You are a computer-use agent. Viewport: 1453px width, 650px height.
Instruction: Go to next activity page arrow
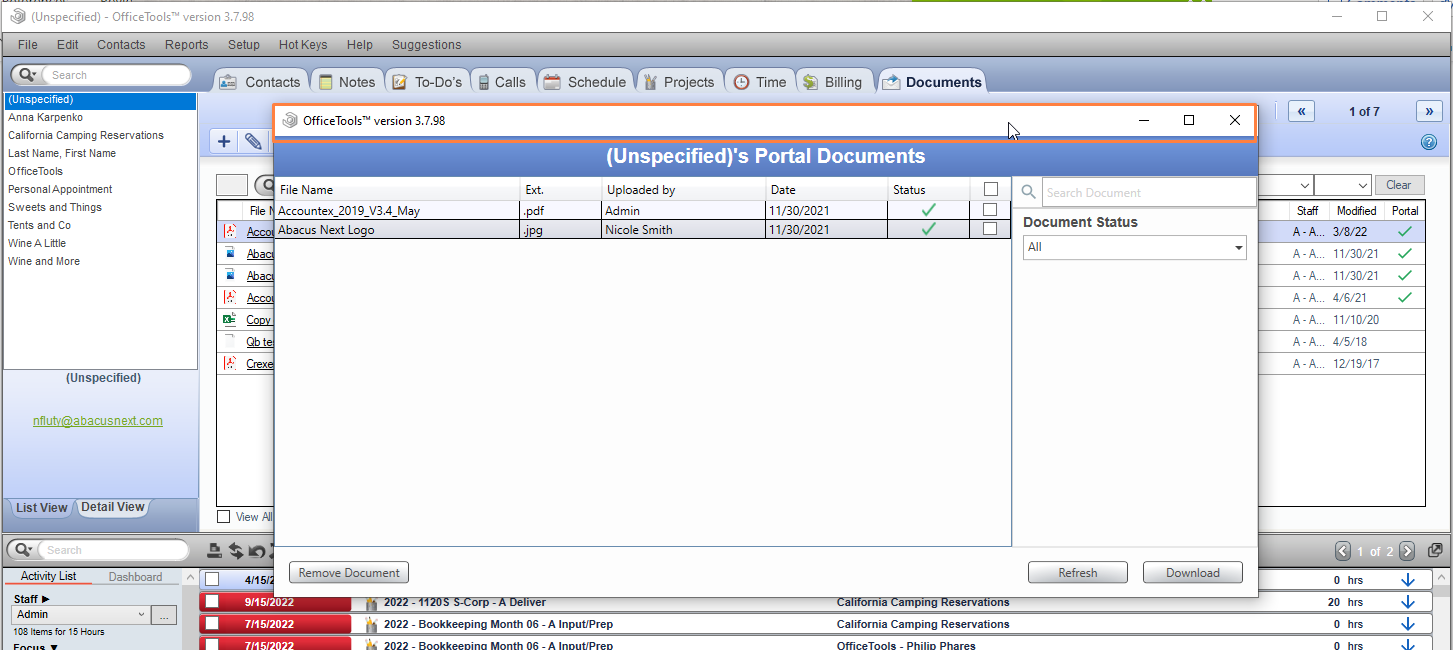1407,551
